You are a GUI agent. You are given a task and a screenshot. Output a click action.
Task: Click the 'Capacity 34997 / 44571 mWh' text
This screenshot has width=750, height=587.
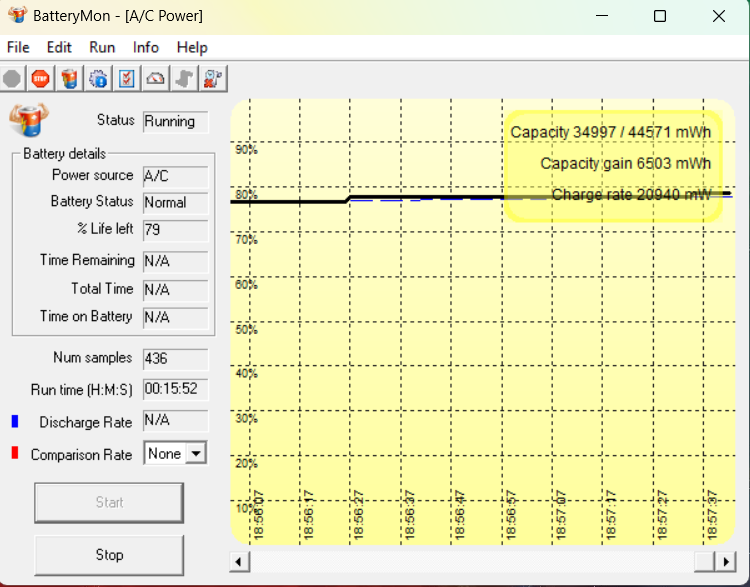tap(610, 132)
